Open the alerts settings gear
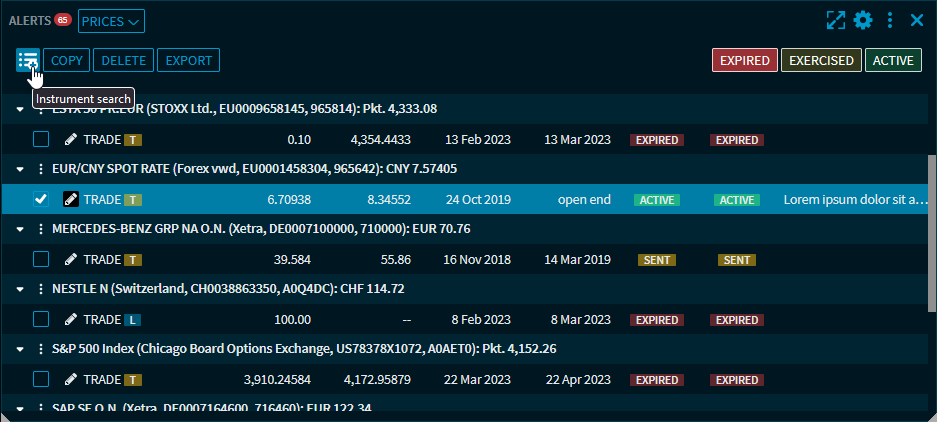The image size is (937, 422). pos(863,20)
